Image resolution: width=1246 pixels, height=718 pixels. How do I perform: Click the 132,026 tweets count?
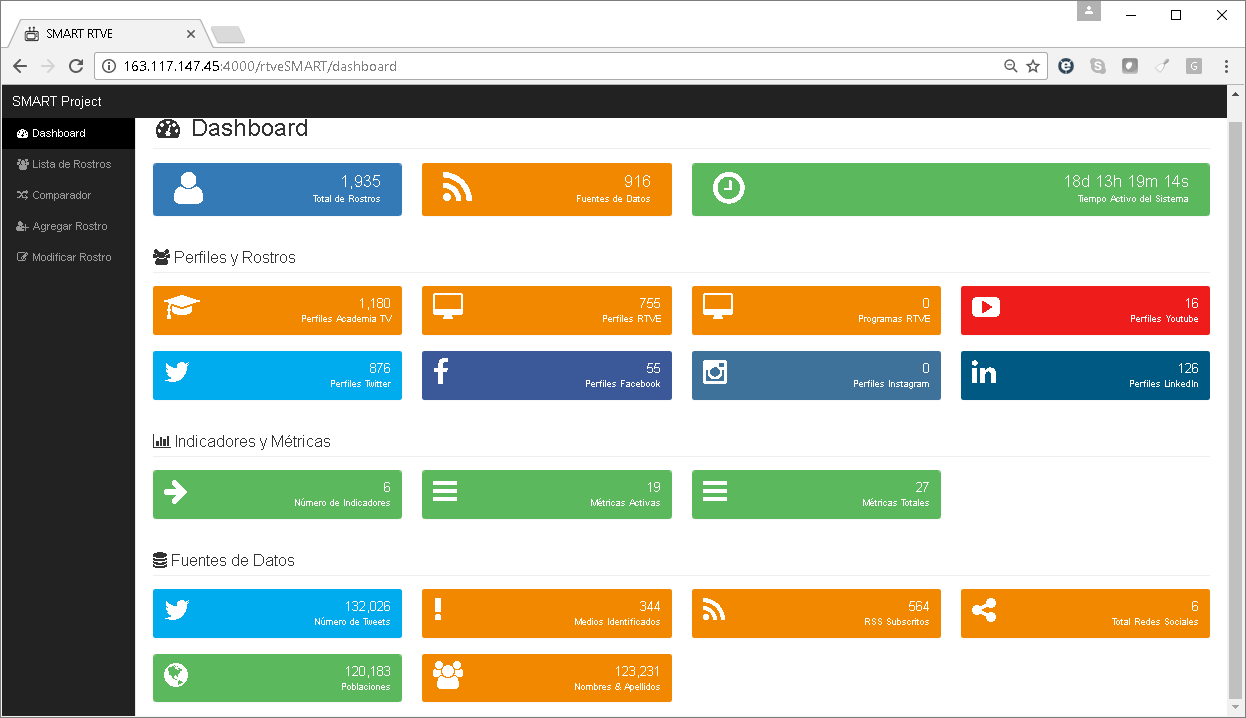367,606
